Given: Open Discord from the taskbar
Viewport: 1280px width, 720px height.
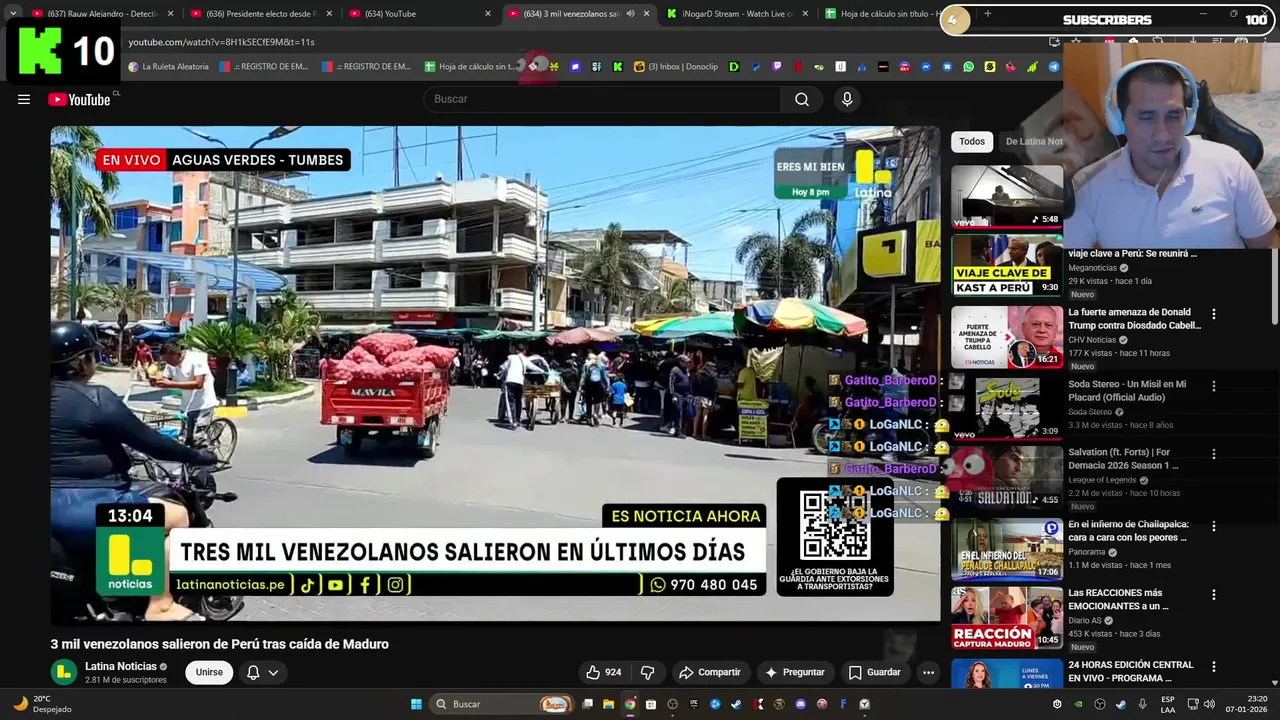Looking at the screenshot, I should click(x=801, y=704).
